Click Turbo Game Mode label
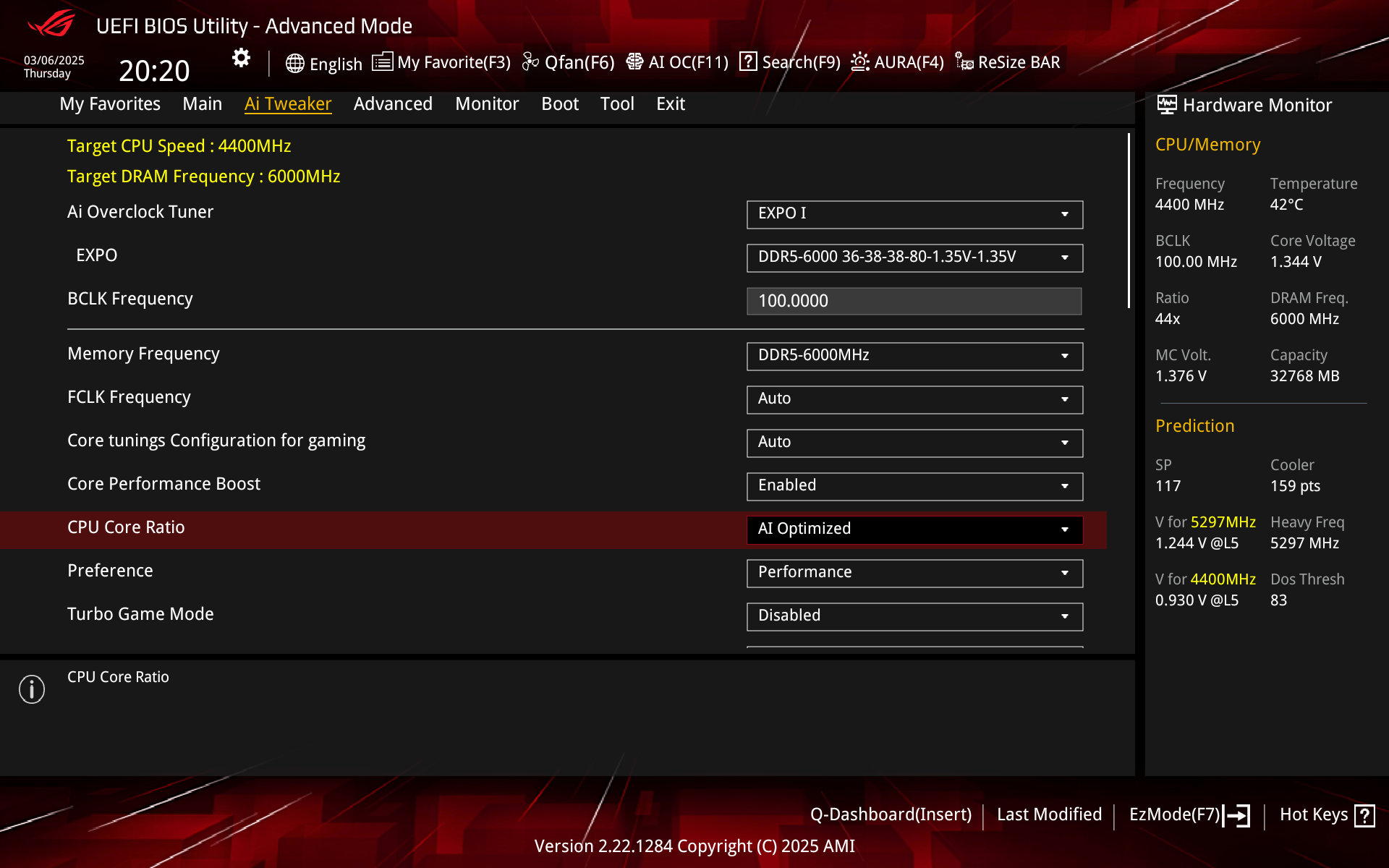This screenshot has height=868, width=1389. pos(140,614)
